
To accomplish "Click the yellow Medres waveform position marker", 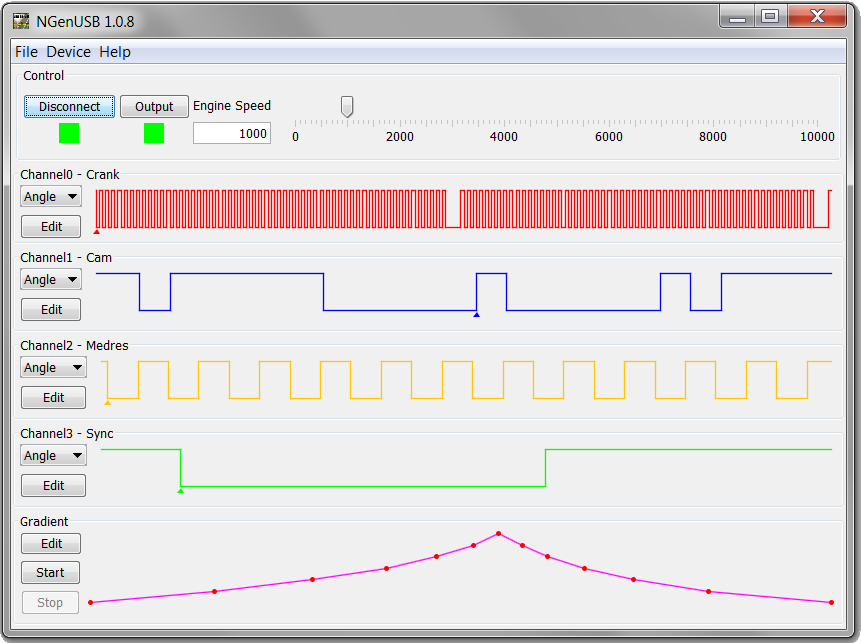I will coord(108,402).
